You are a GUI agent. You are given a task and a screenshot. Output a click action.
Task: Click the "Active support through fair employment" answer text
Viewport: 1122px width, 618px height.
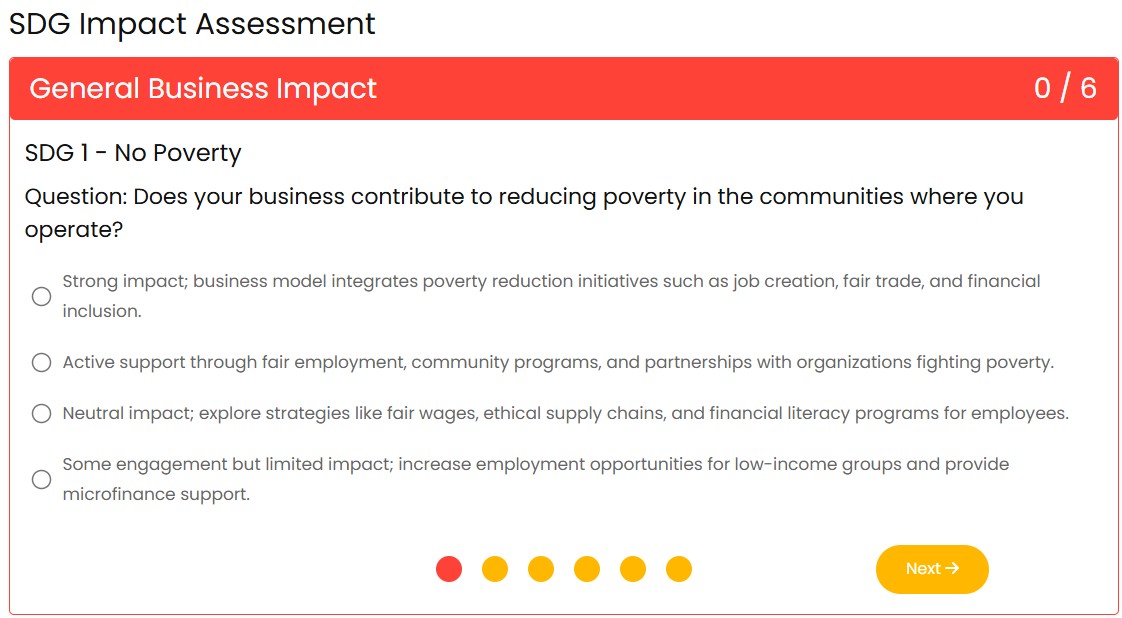click(558, 362)
